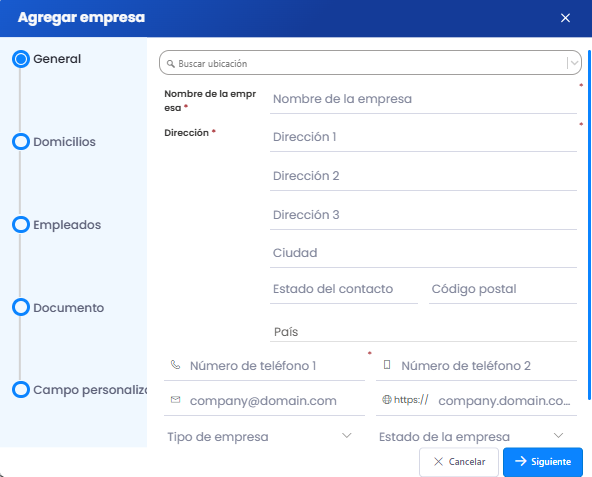This screenshot has height=477, width=592.
Task: Click the blue vertical scrollbar on the form
Action: [x=589, y=225]
